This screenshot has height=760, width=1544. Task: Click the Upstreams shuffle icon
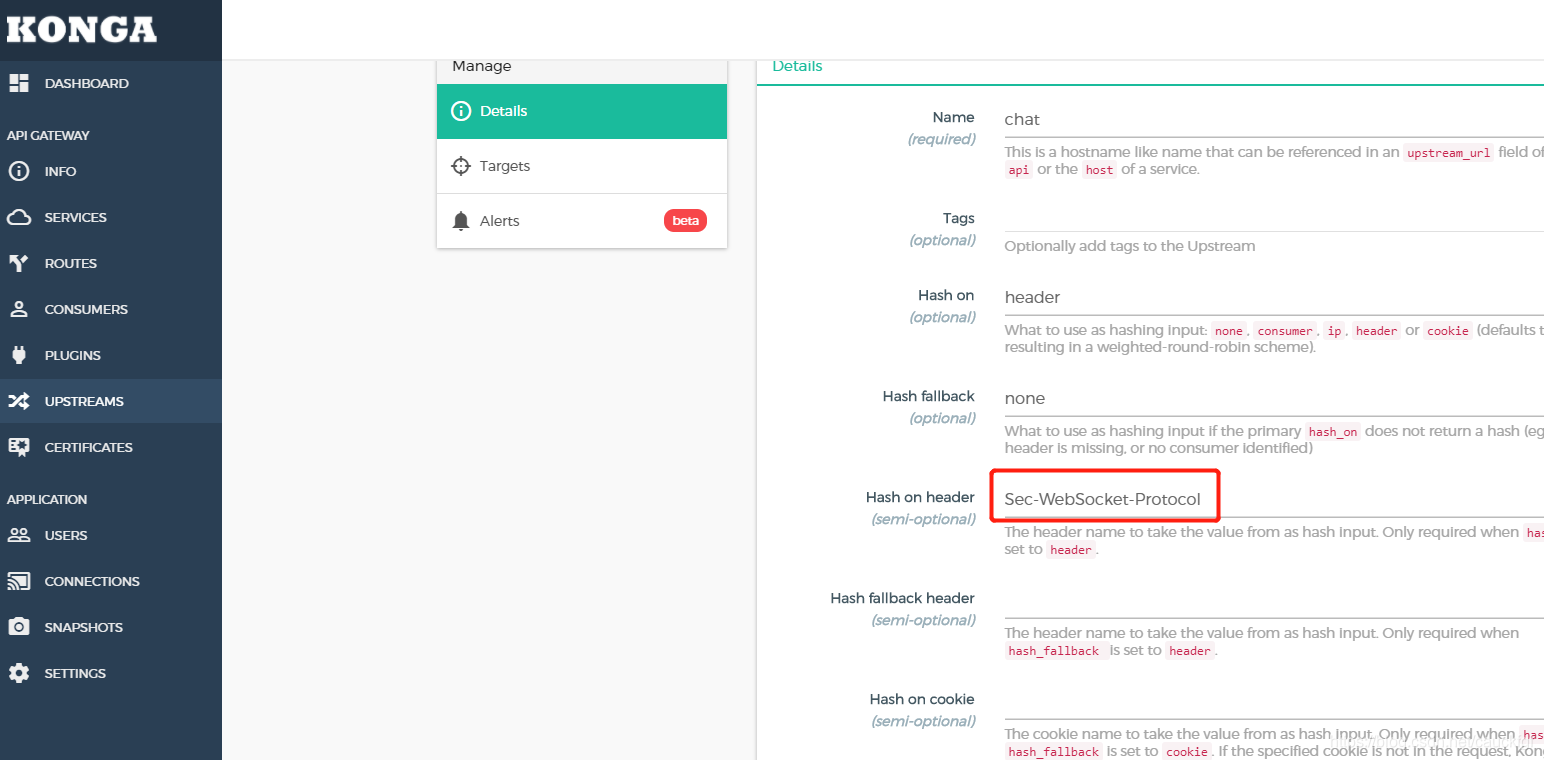tap(19, 401)
